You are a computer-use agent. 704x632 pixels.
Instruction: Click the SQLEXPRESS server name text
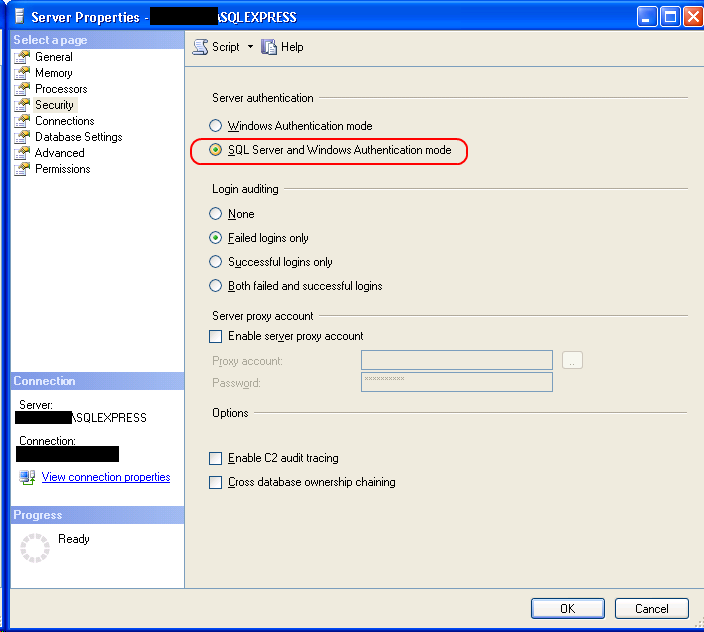(109, 418)
